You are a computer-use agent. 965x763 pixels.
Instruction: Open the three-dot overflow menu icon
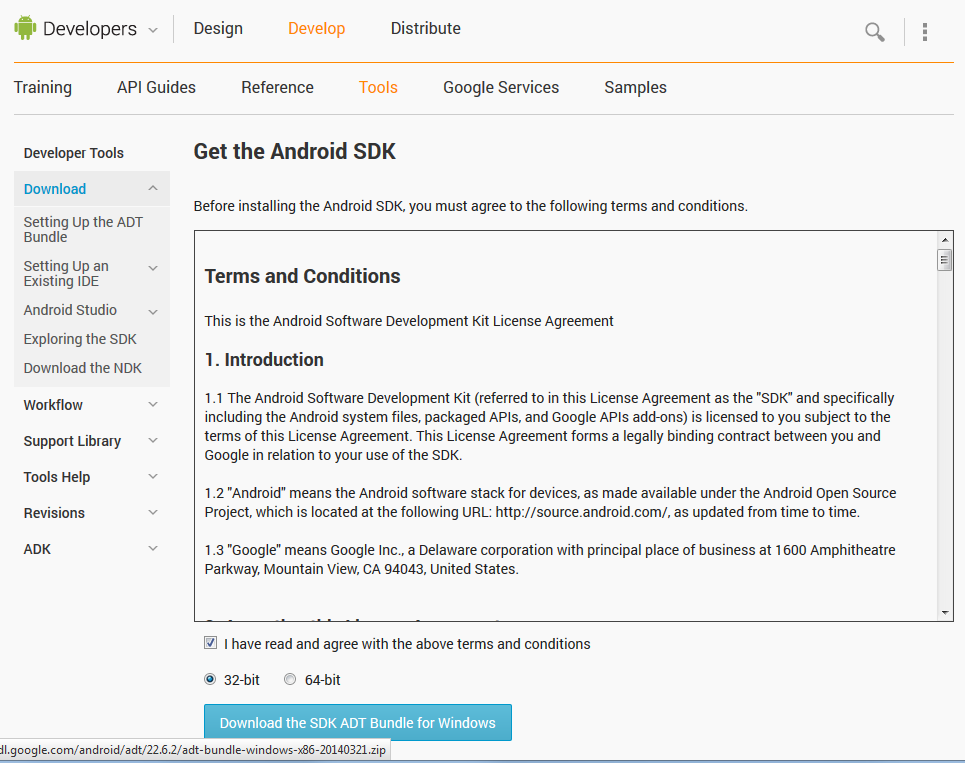coord(925,32)
